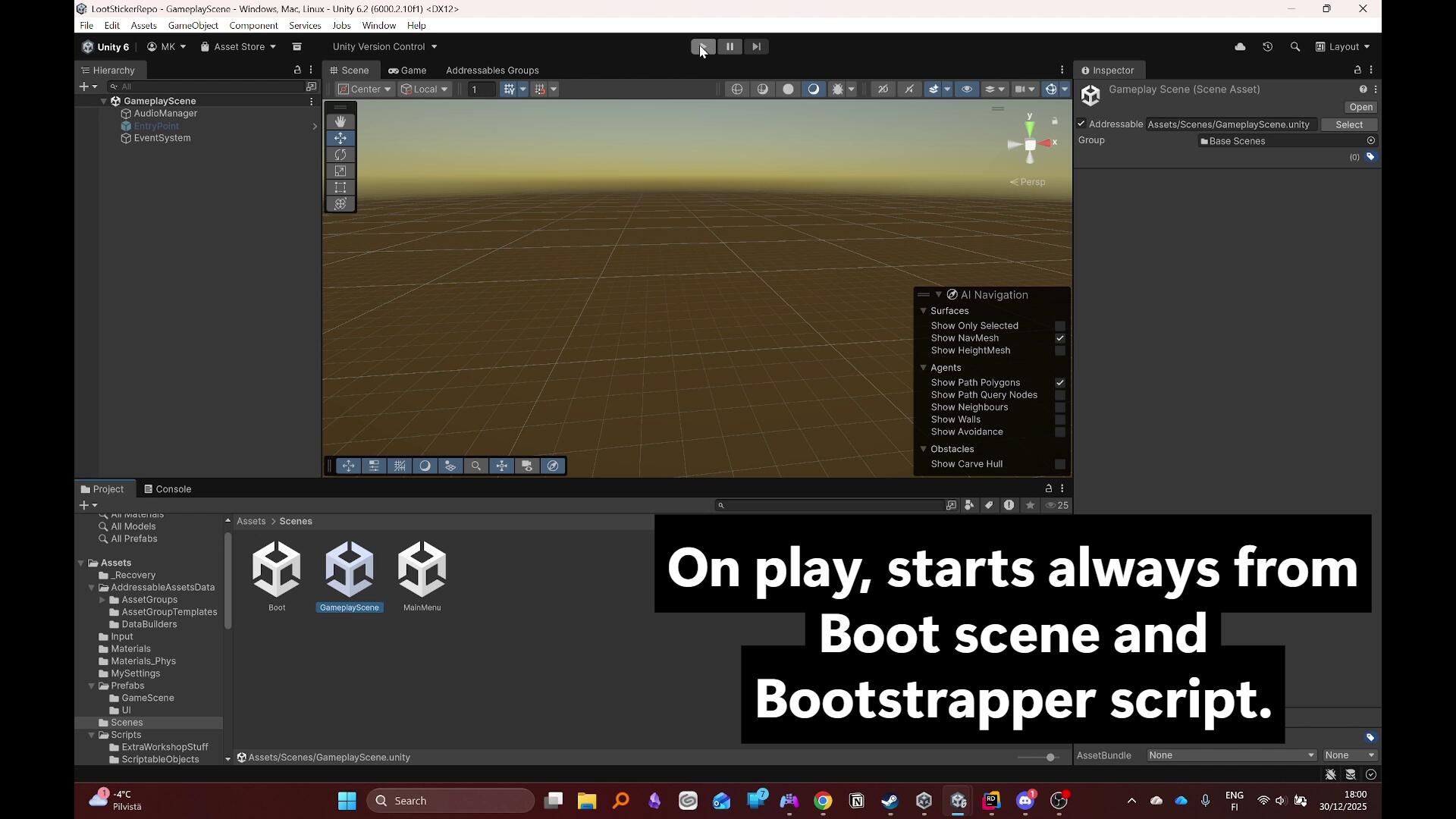Click the Select button beside Addressable path
The image size is (1456, 819).
[x=1348, y=124]
